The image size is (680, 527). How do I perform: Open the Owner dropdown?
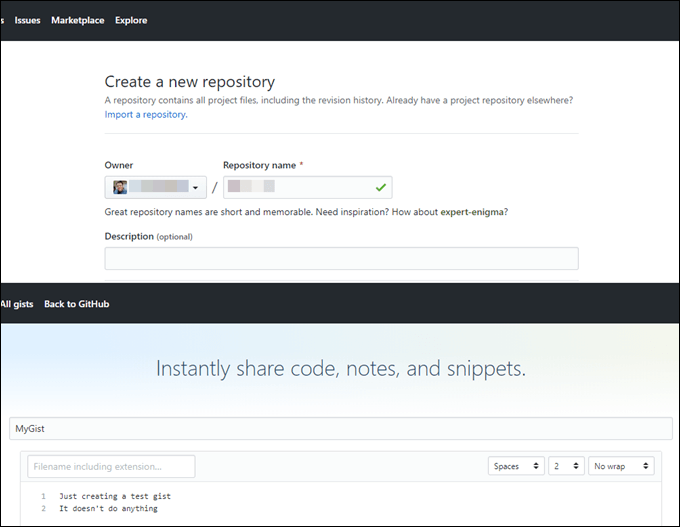click(156, 187)
